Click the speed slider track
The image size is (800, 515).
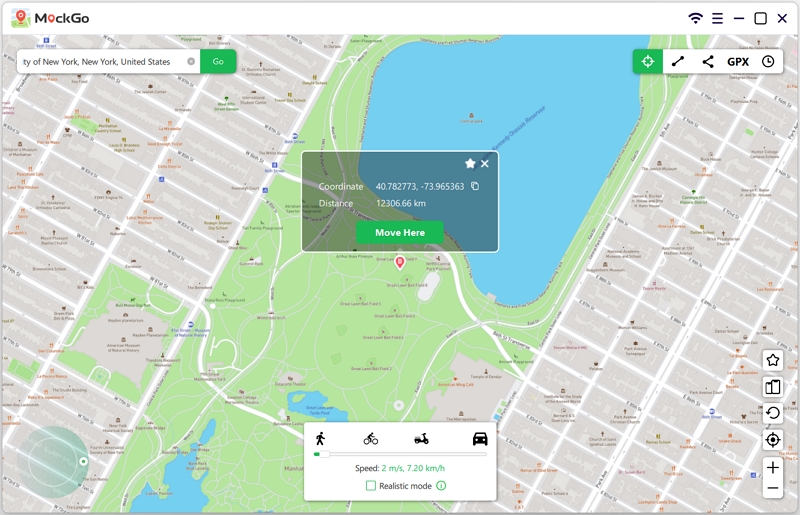pyautogui.click(x=401, y=454)
